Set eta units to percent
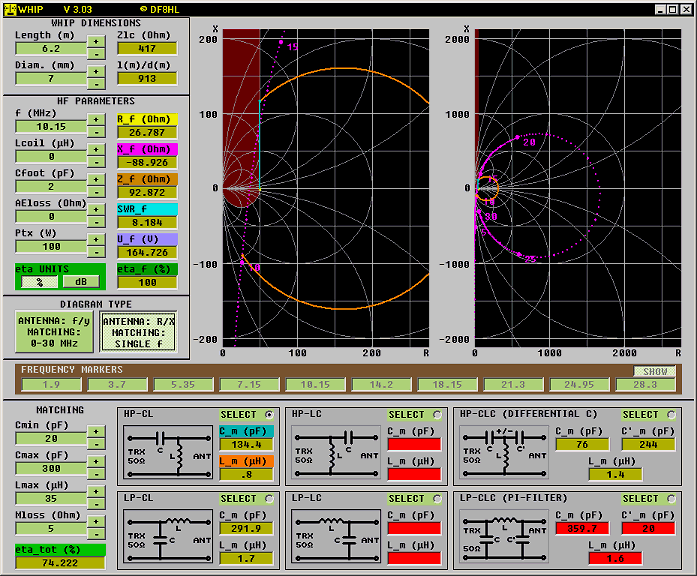Image resolution: width=697 pixels, height=576 pixels. (x=41, y=283)
